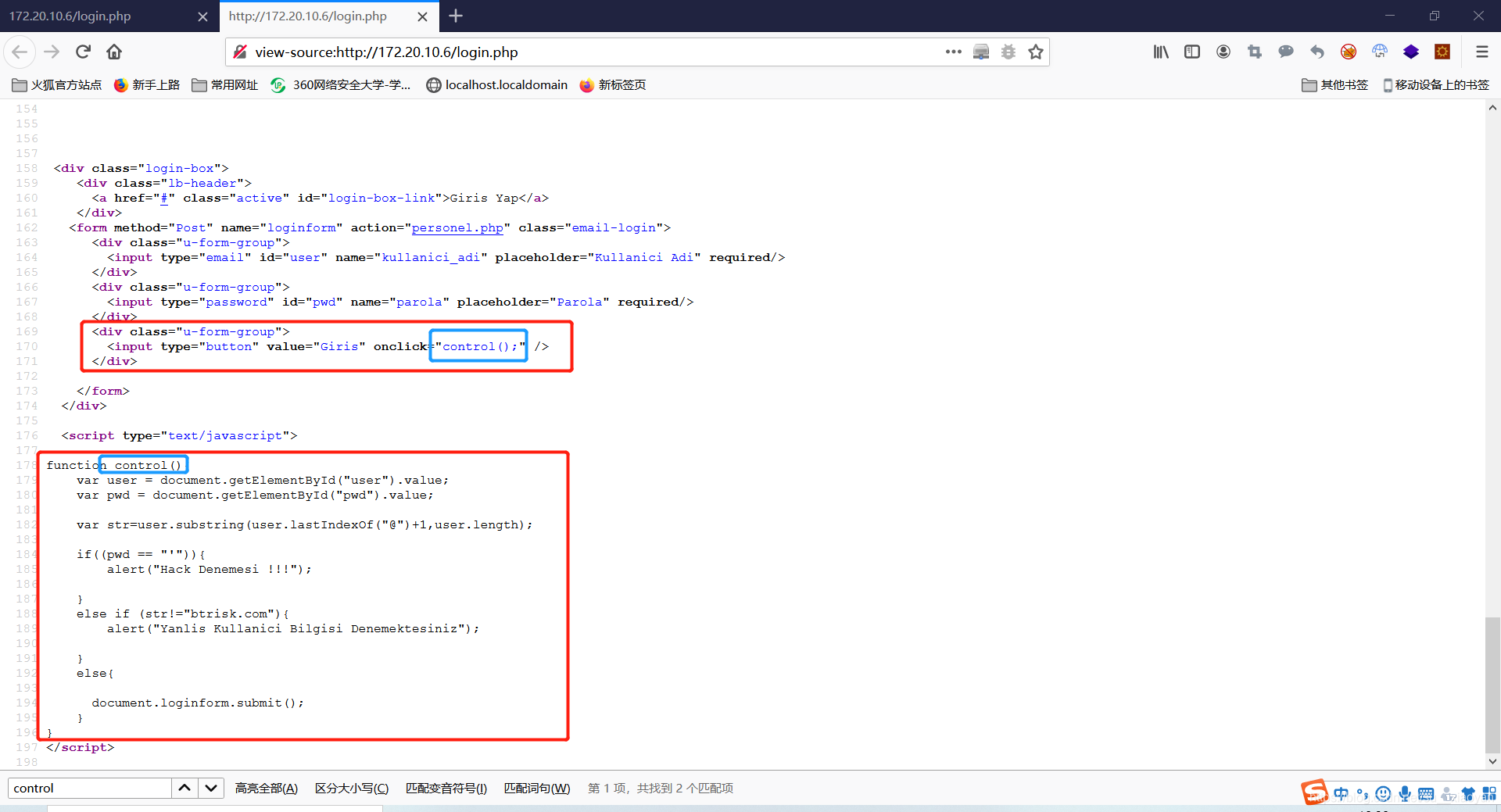Open the orange square extension icon
The image size is (1501, 812).
pos(1442,52)
